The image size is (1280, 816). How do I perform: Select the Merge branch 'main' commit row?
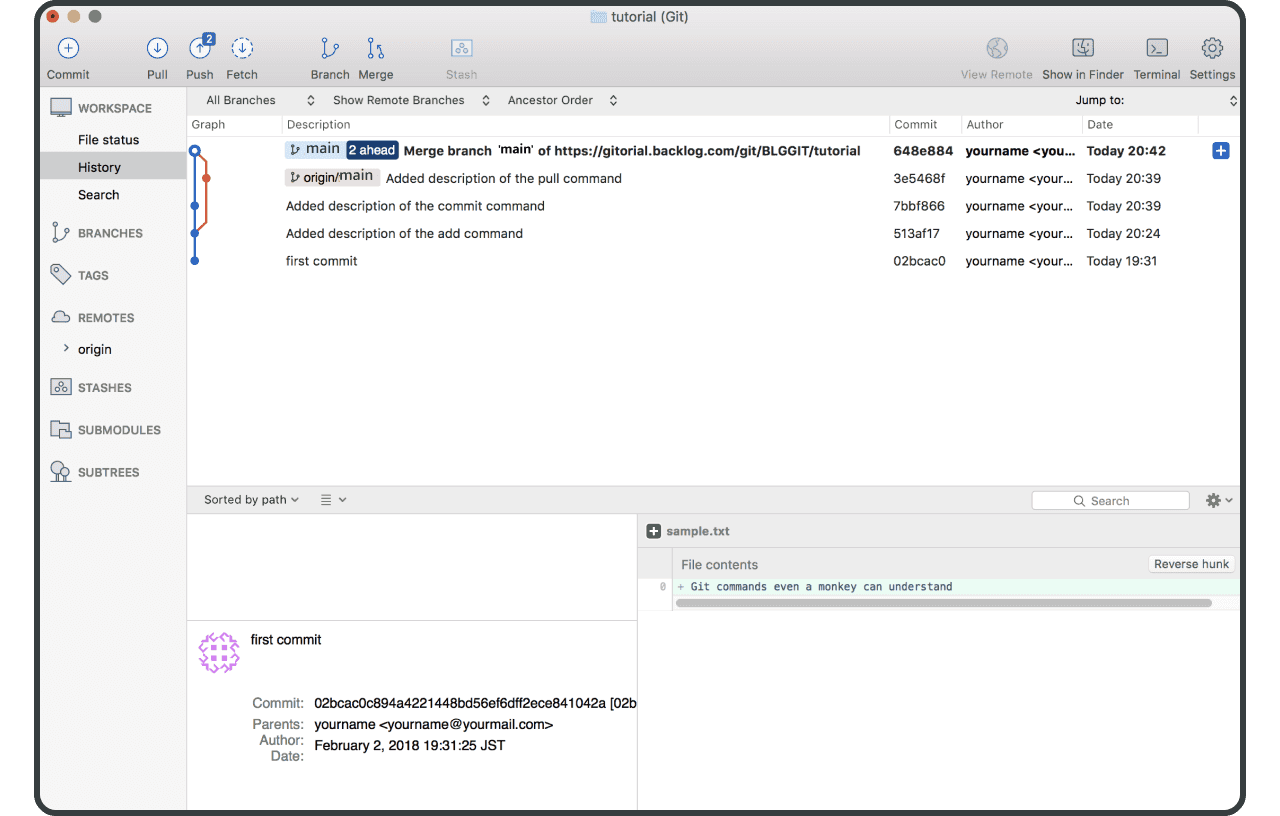[x=713, y=151]
